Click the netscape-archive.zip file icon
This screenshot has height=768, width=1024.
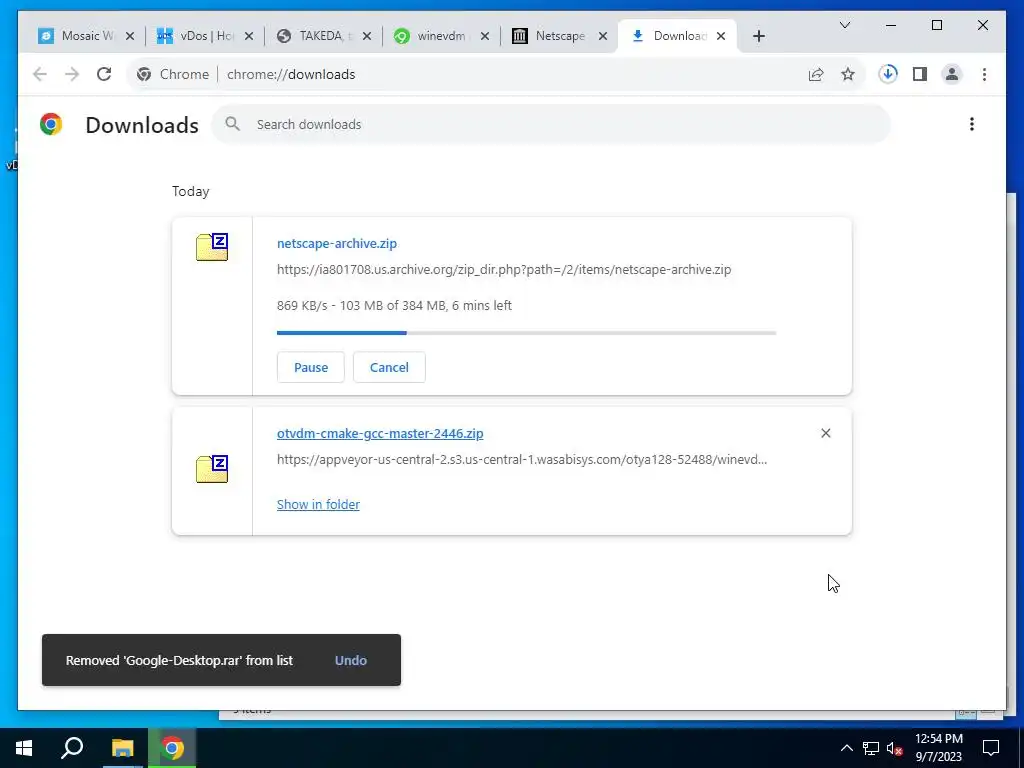[212, 247]
